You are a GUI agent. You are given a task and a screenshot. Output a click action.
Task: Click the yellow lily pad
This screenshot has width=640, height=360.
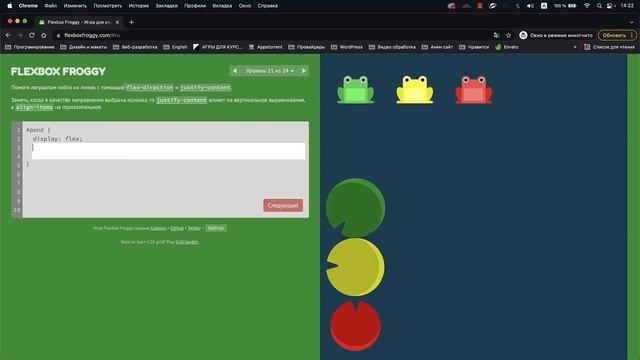pos(355,267)
